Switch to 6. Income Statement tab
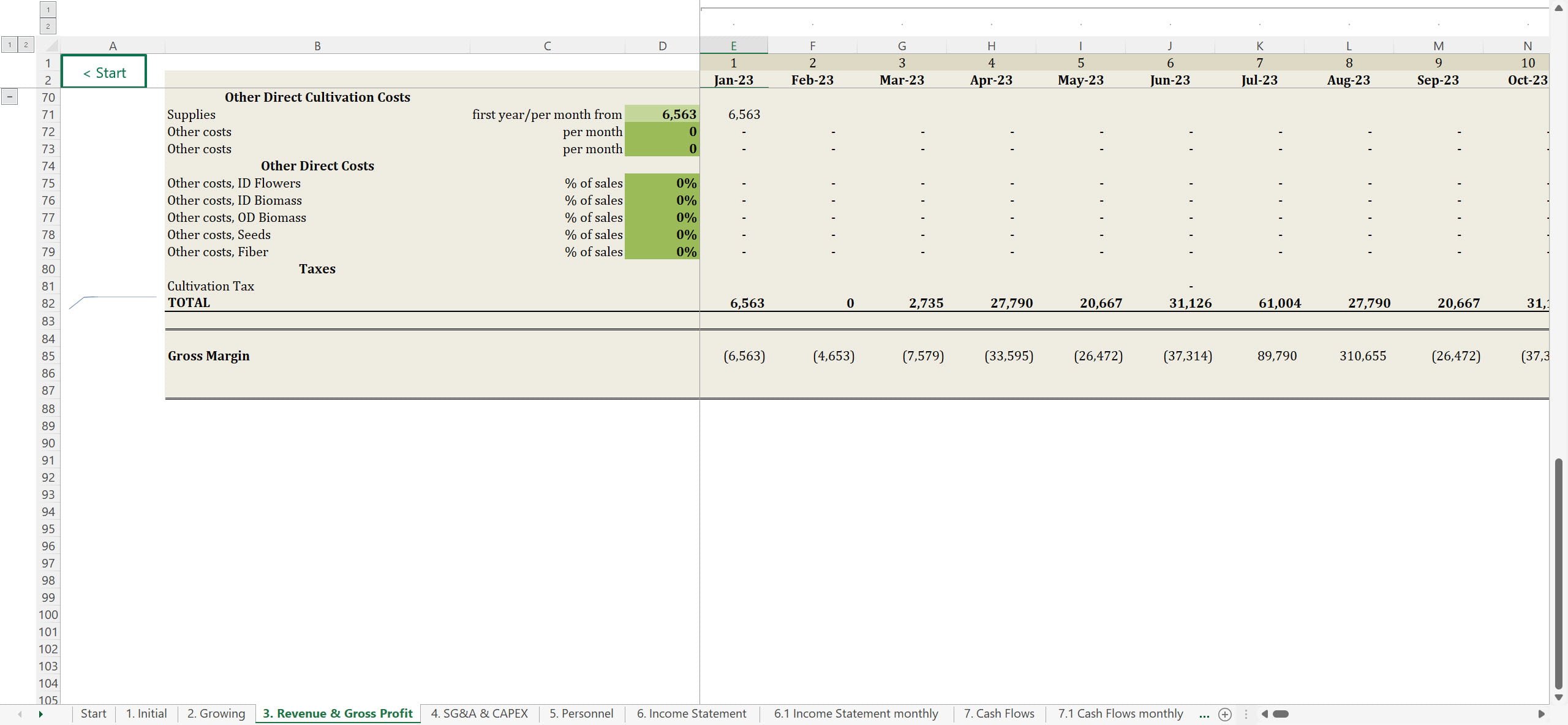Image resolution: width=1568 pixels, height=725 pixels. pyautogui.click(x=691, y=714)
